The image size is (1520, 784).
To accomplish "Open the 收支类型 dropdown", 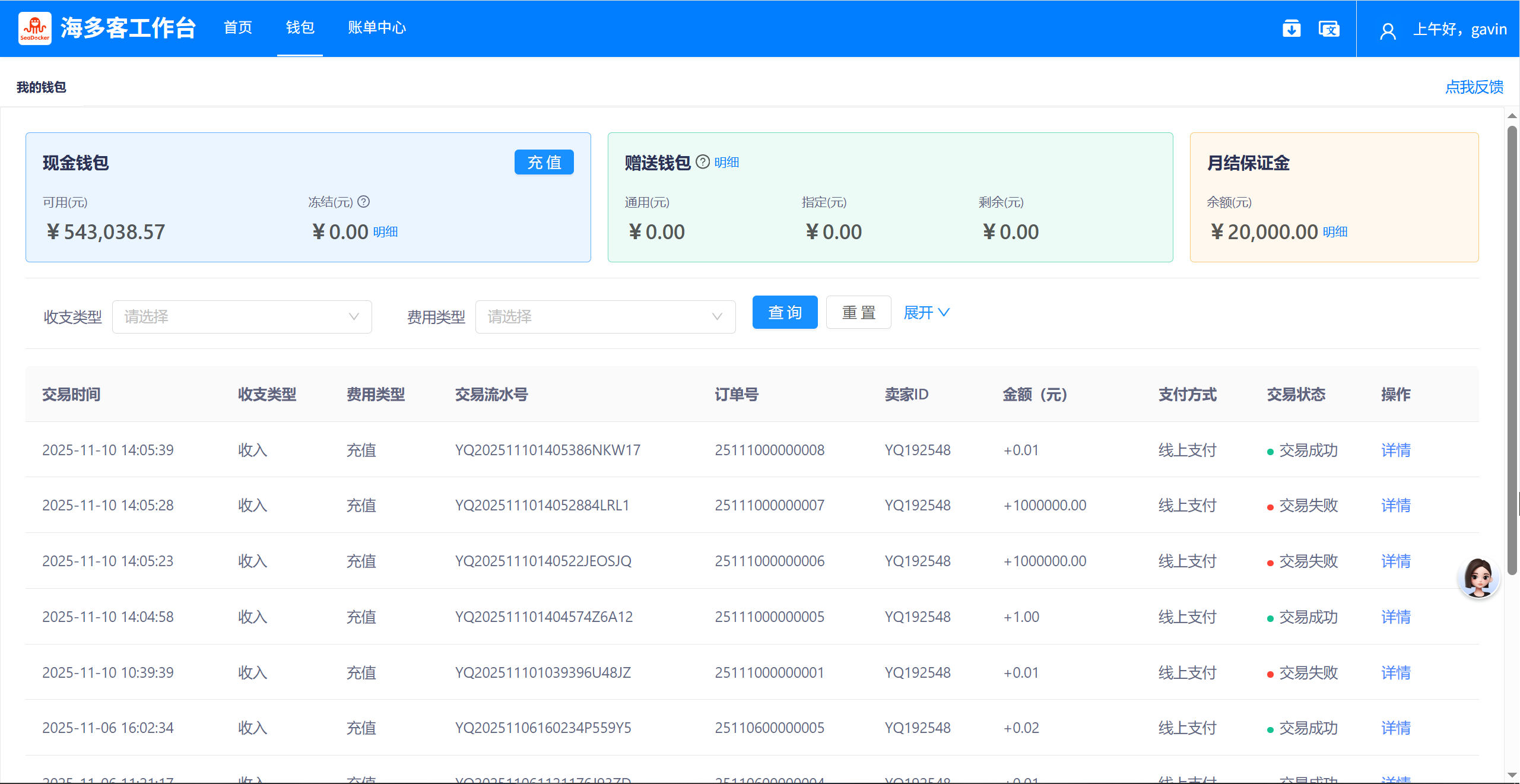I will [x=242, y=317].
